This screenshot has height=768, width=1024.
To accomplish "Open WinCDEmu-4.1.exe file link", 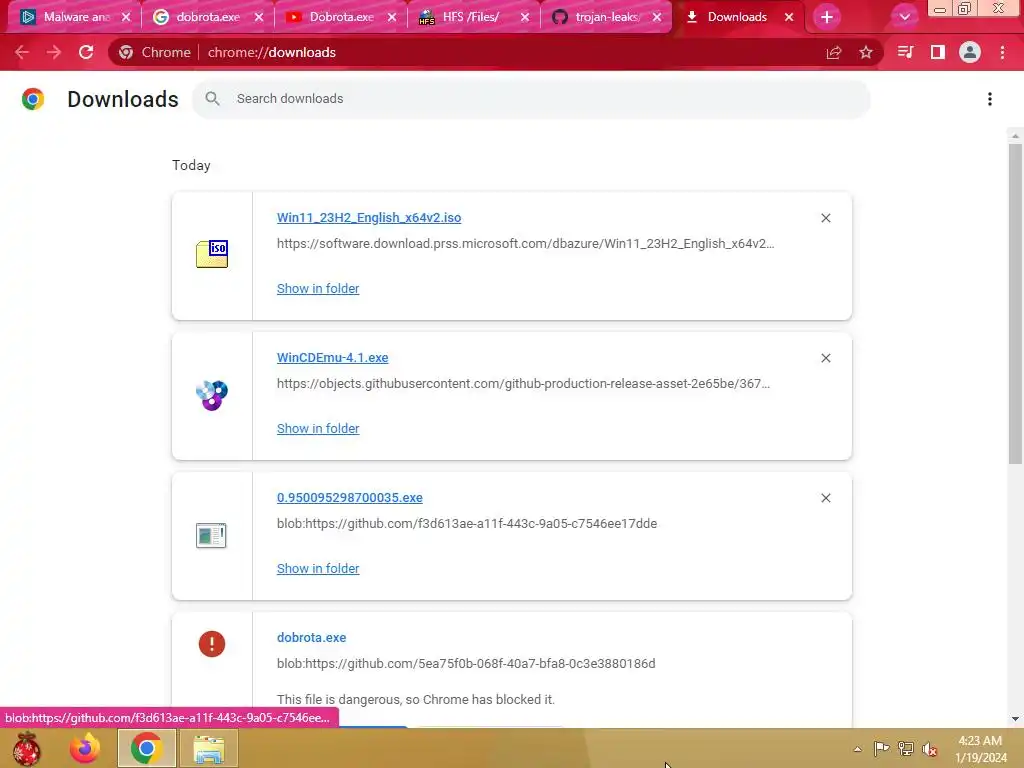I will point(332,358).
